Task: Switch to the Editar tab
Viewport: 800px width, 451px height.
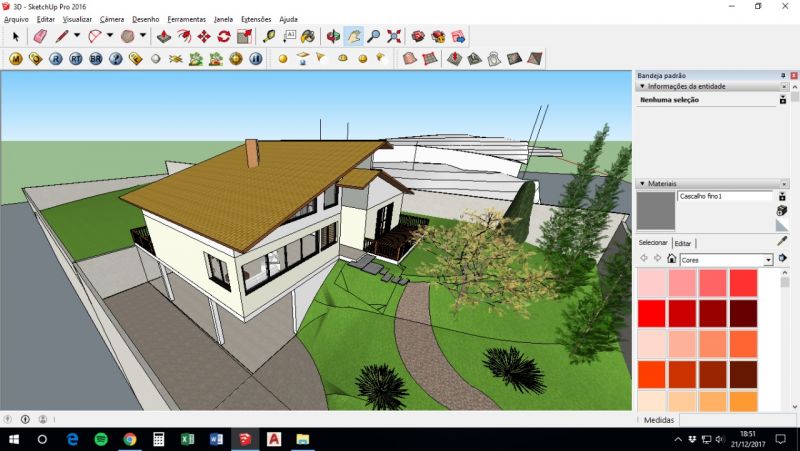Action: coord(682,243)
